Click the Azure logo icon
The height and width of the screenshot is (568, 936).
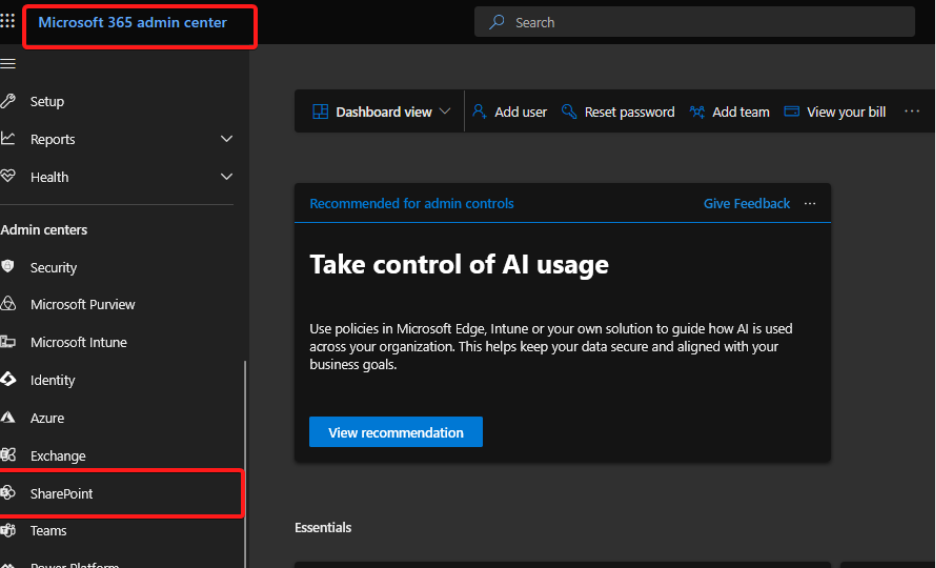coord(8,418)
